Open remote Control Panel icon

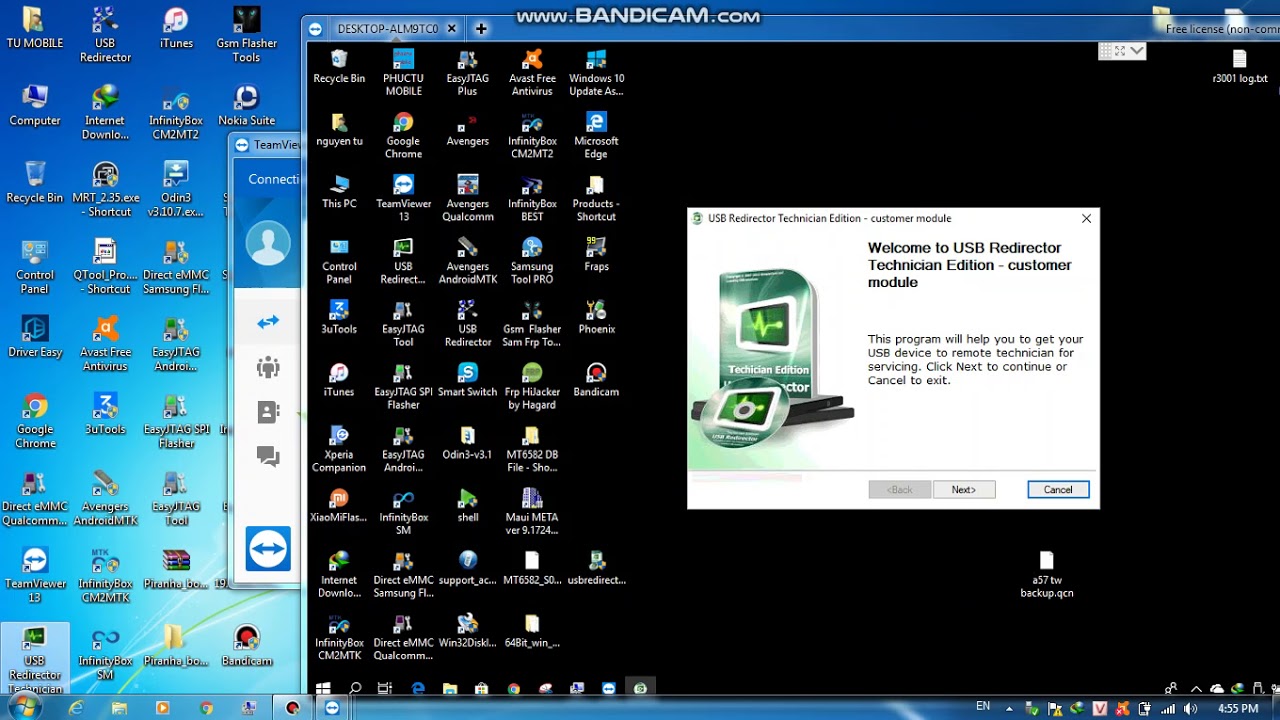(339, 261)
